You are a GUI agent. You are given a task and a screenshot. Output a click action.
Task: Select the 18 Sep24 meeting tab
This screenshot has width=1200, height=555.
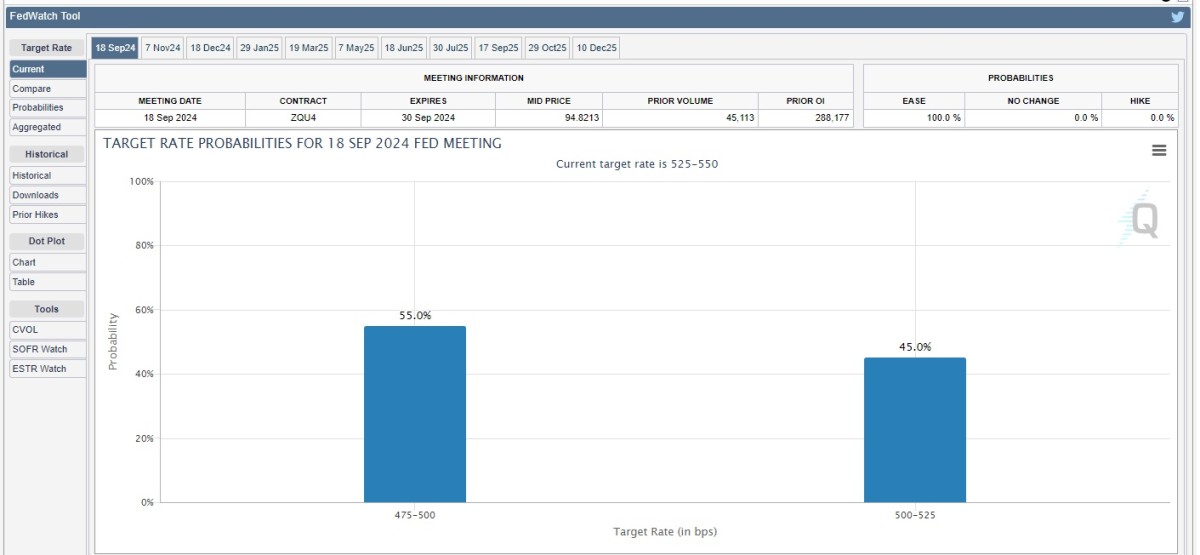(x=114, y=48)
